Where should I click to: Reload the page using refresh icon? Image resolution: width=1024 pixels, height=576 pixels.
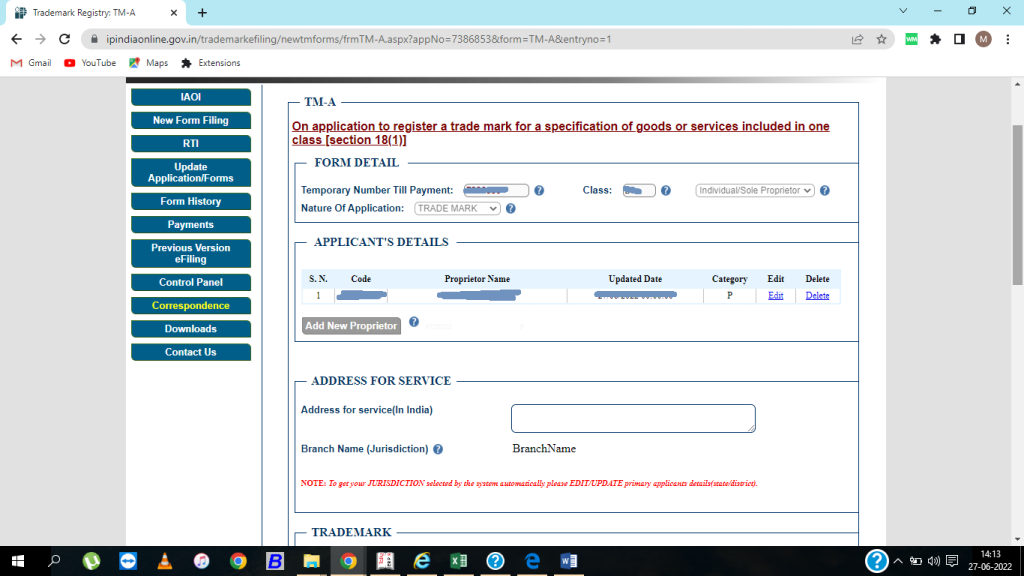click(65, 39)
